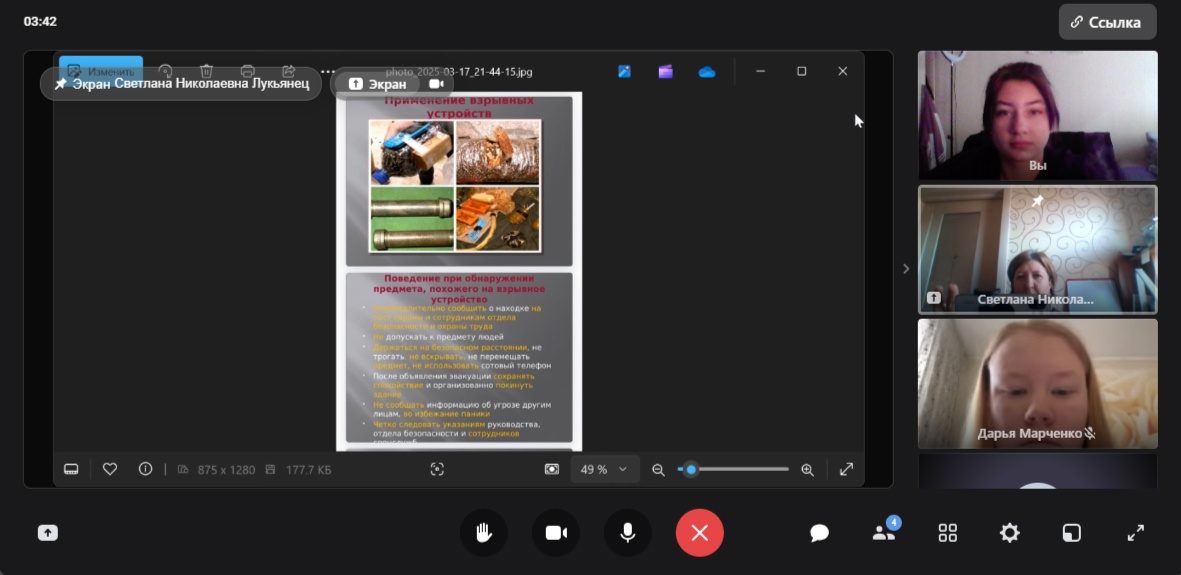This screenshot has height=575, width=1181.
Task: Click Дарья Марченко's muted microphone indicator
Action: point(1089,434)
